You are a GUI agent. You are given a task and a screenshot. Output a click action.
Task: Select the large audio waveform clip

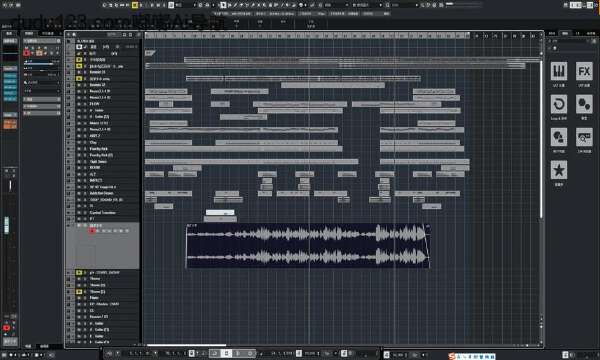click(x=308, y=246)
